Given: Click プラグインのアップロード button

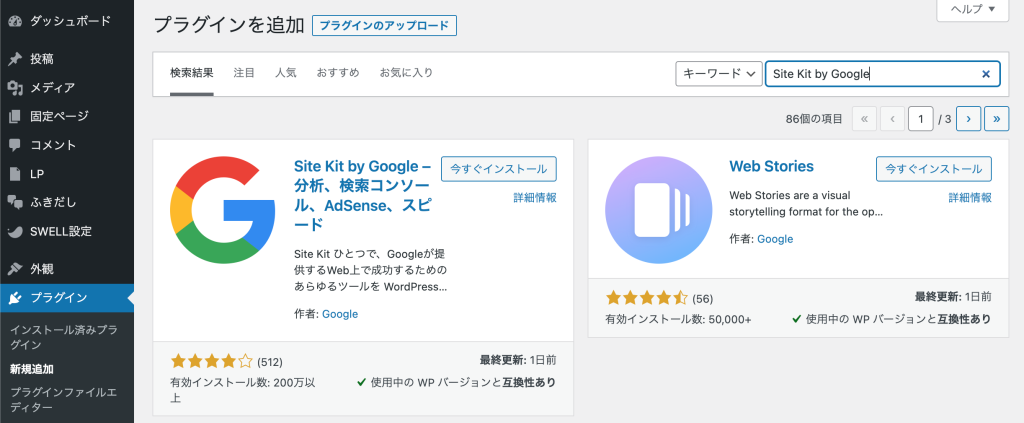Looking at the screenshot, I should 385,25.
